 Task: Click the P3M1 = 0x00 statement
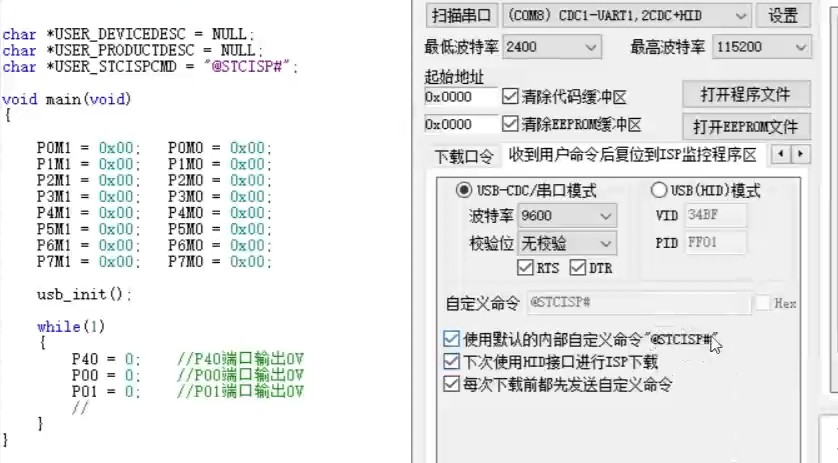coord(88,196)
